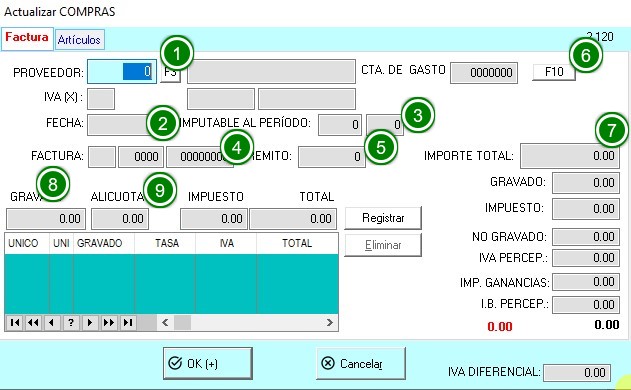Click the gravado amount field below GRAV label
Screen dimensions: 631x390
coord(46,219)
